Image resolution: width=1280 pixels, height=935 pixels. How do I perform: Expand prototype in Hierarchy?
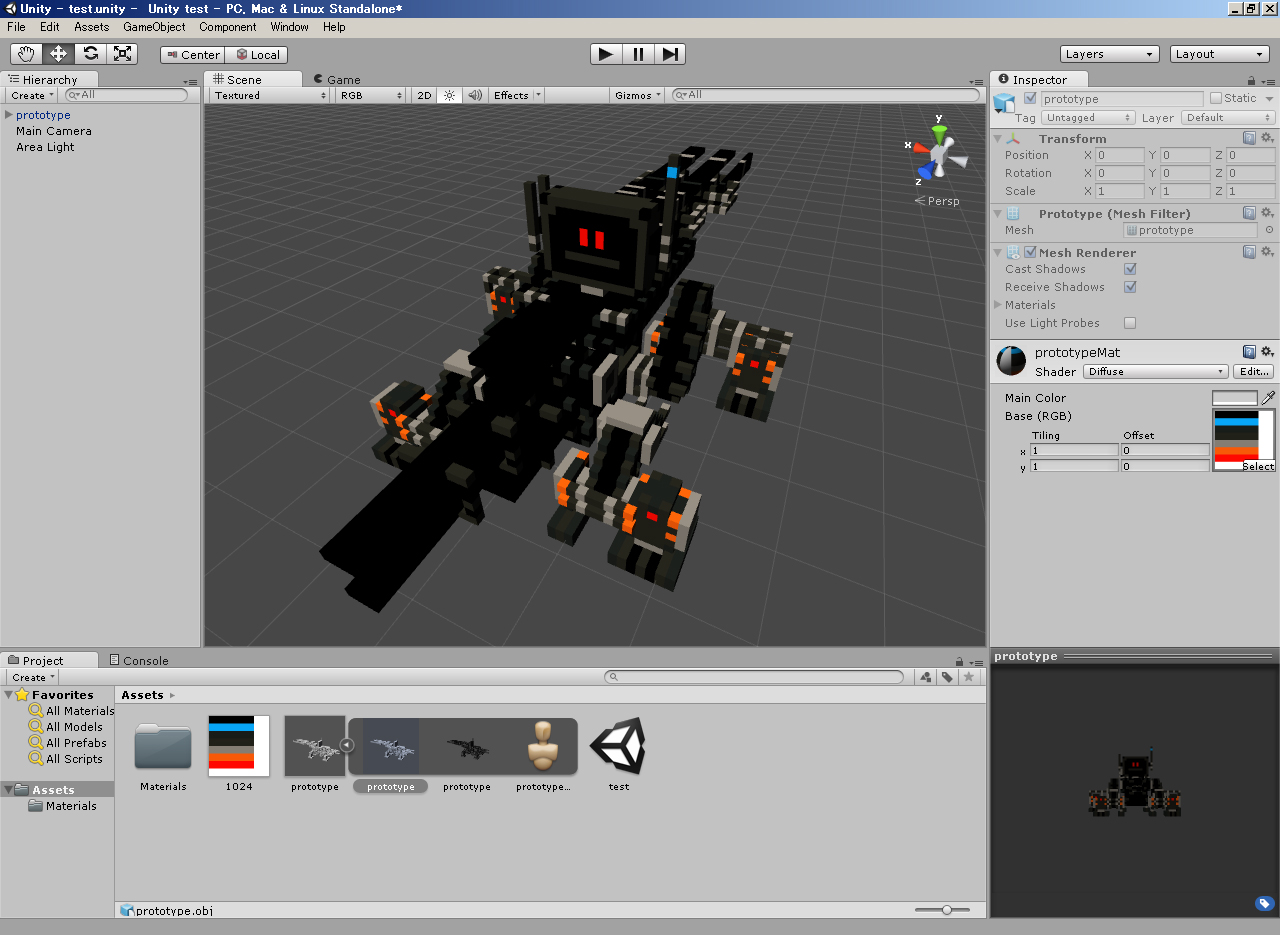click(x=8, y=115)
